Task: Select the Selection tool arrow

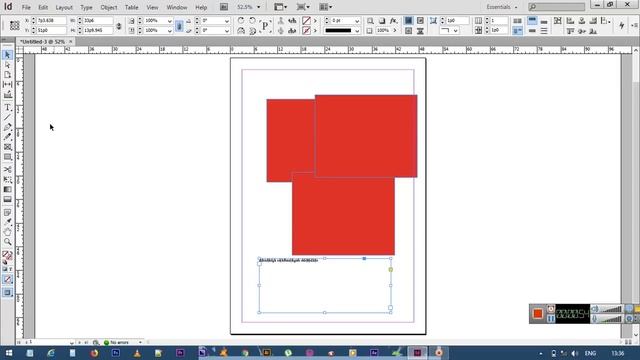Action: point(7,55)
